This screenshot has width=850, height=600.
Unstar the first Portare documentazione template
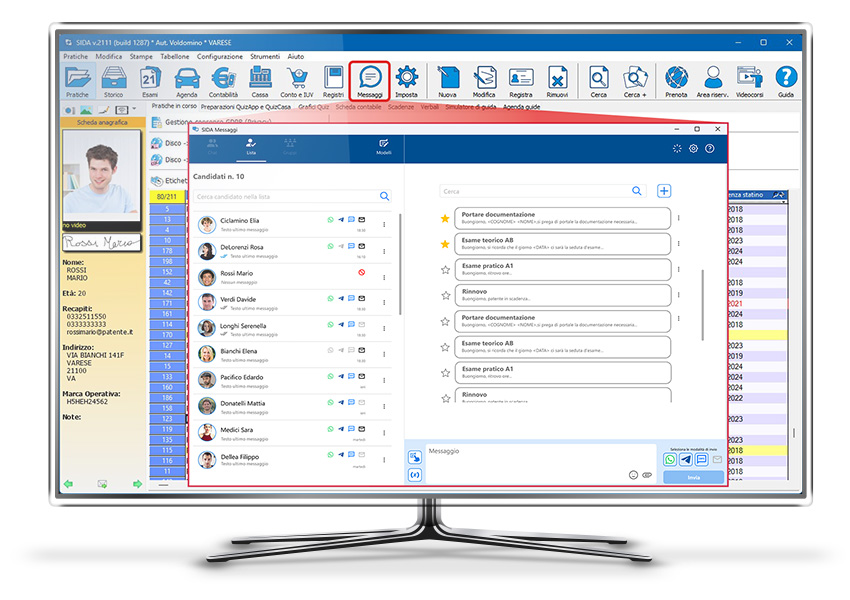pyautogui.click(x=445, y=218)
